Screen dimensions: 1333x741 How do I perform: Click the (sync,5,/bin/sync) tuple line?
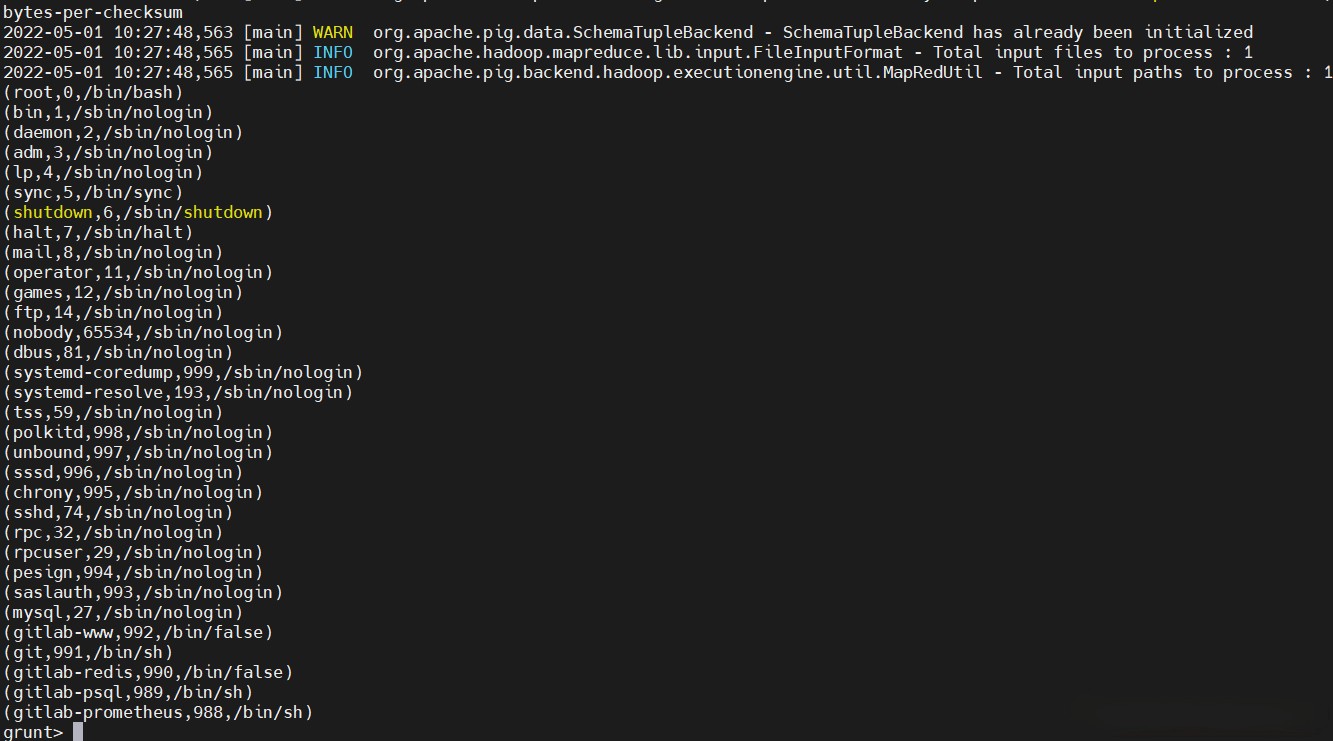[93, 192]
